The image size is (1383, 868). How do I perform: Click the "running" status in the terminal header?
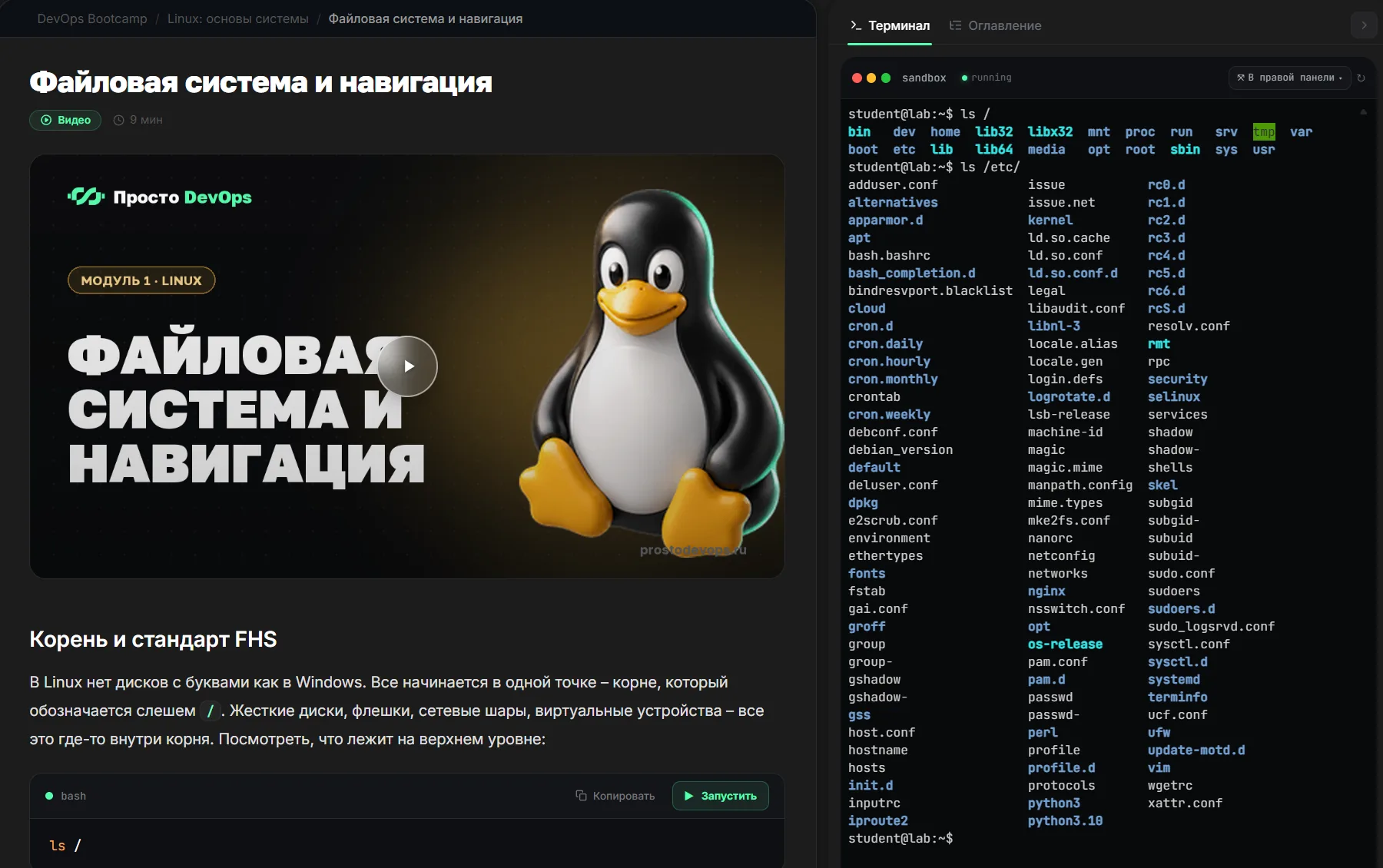pos(987,78)
